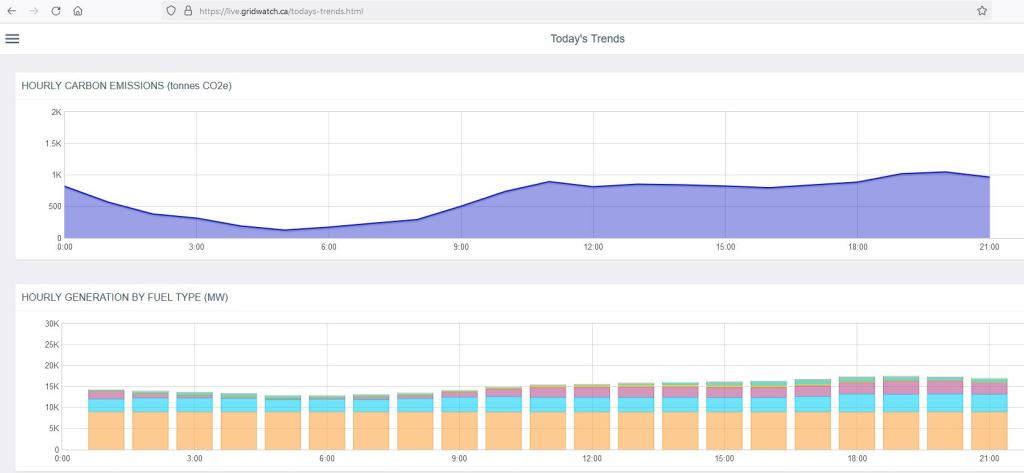The image size is (1024, 473).
Task: Select the pink segment of the 21:00 bar
Action: click(x=987, y=389)
